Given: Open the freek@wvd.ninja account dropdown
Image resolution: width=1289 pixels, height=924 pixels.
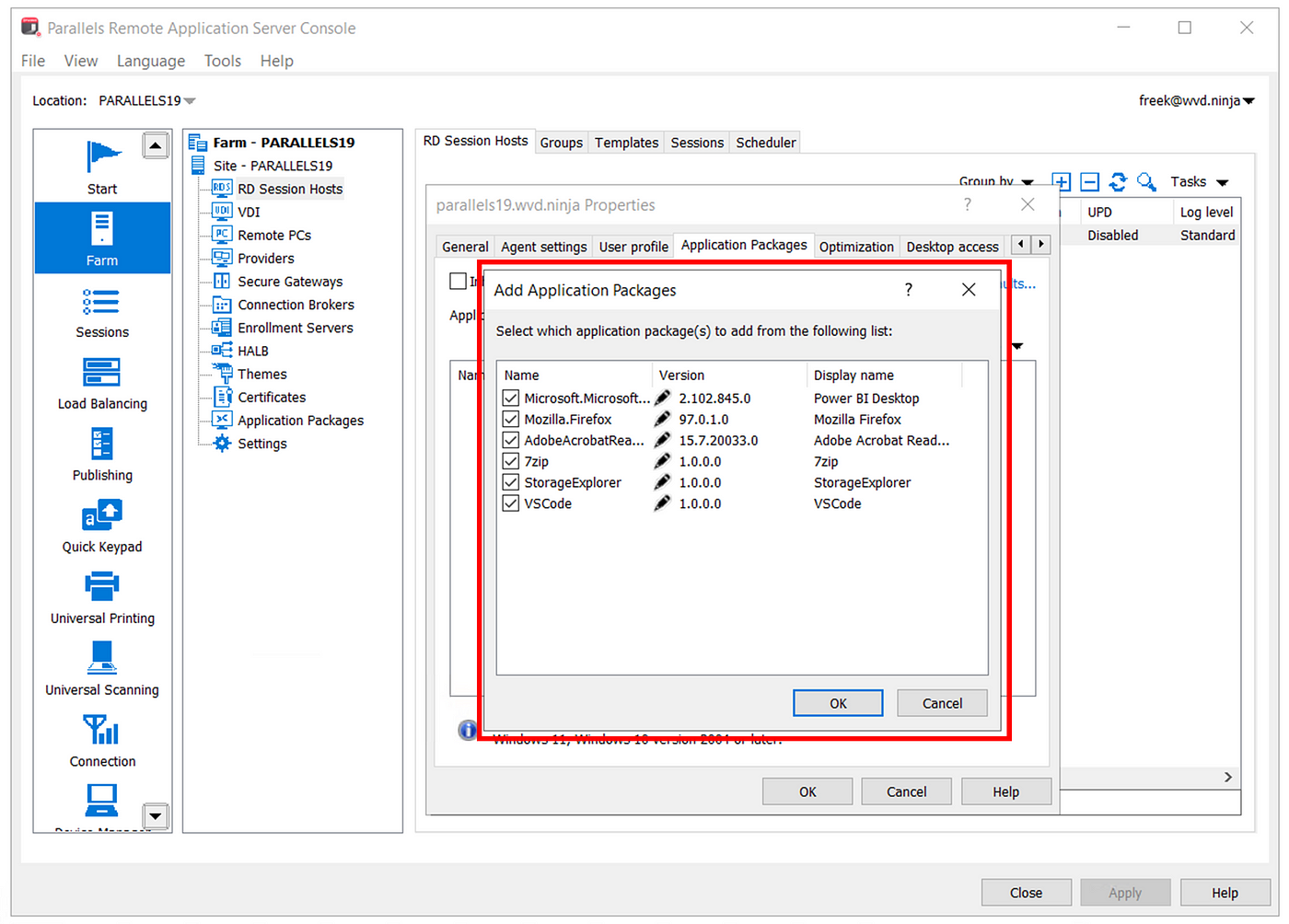Looking at the screenshot, I should coord(1197,100).
